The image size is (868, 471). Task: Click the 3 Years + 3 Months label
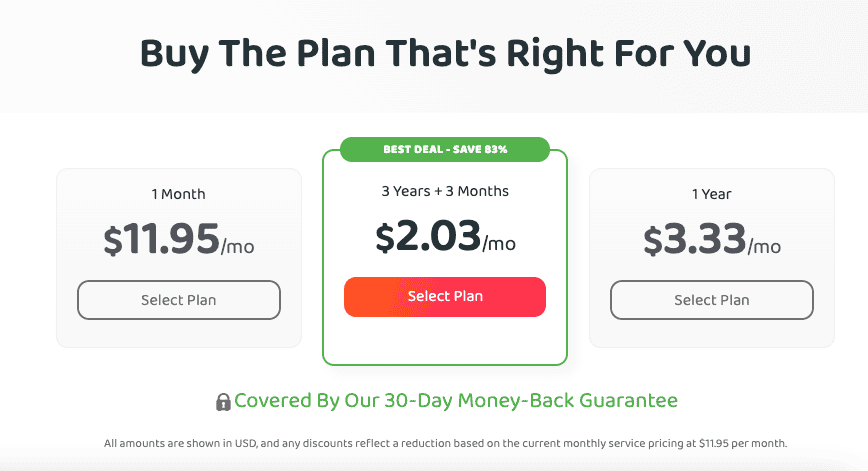click(445, 191)
